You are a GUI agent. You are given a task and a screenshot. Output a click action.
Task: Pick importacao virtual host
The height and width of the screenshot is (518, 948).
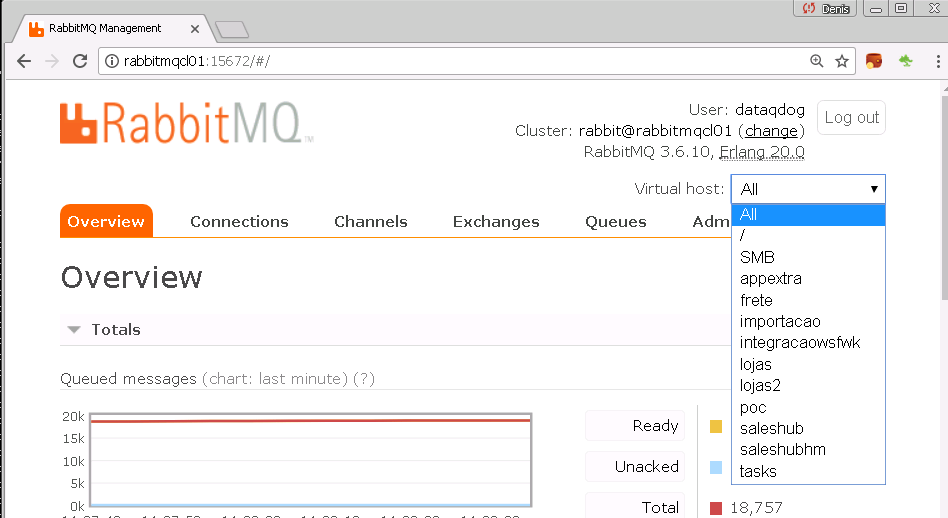(808, 322)
